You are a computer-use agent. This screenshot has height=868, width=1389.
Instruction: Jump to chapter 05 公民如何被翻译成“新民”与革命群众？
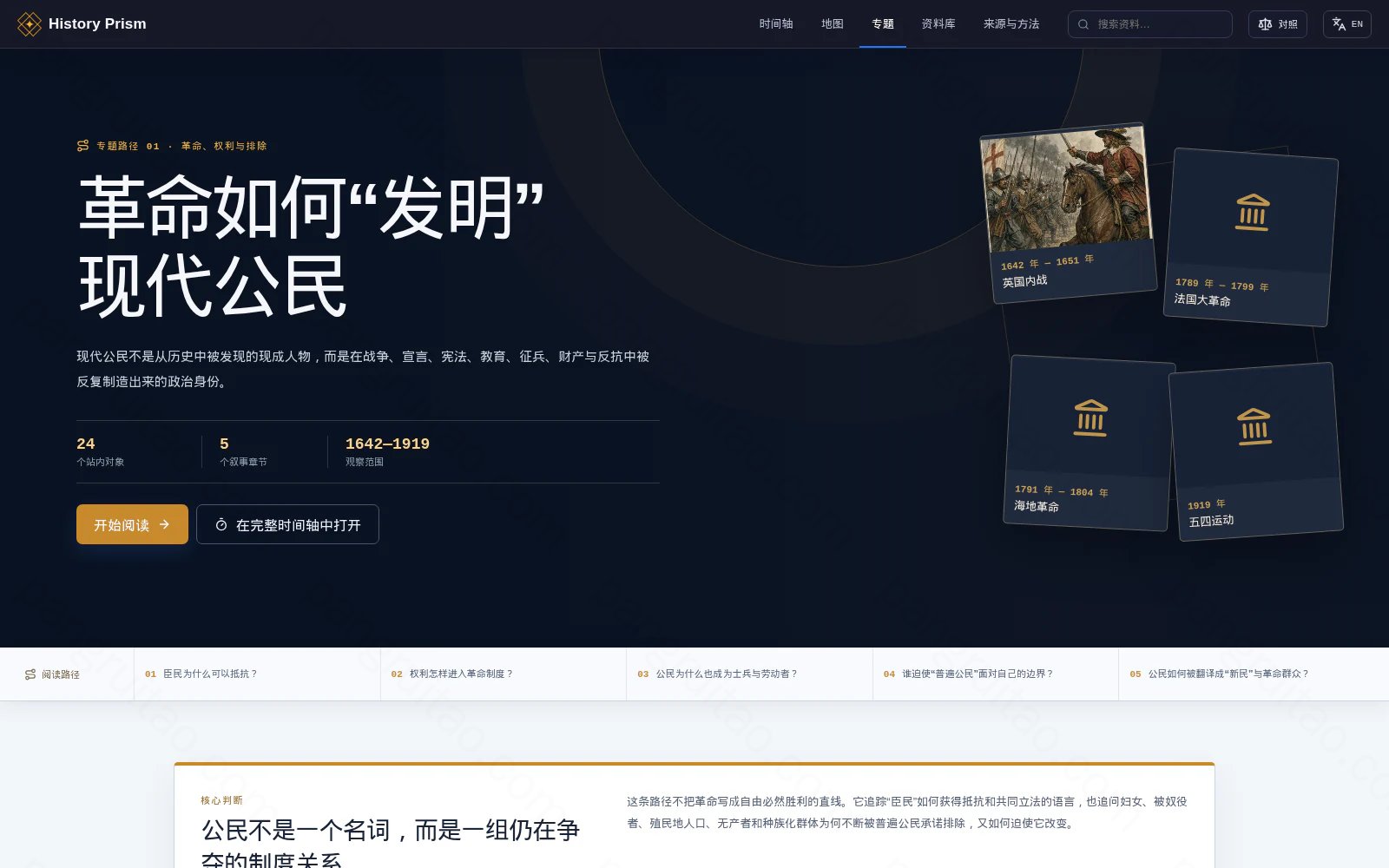[x=1254, y=674]
